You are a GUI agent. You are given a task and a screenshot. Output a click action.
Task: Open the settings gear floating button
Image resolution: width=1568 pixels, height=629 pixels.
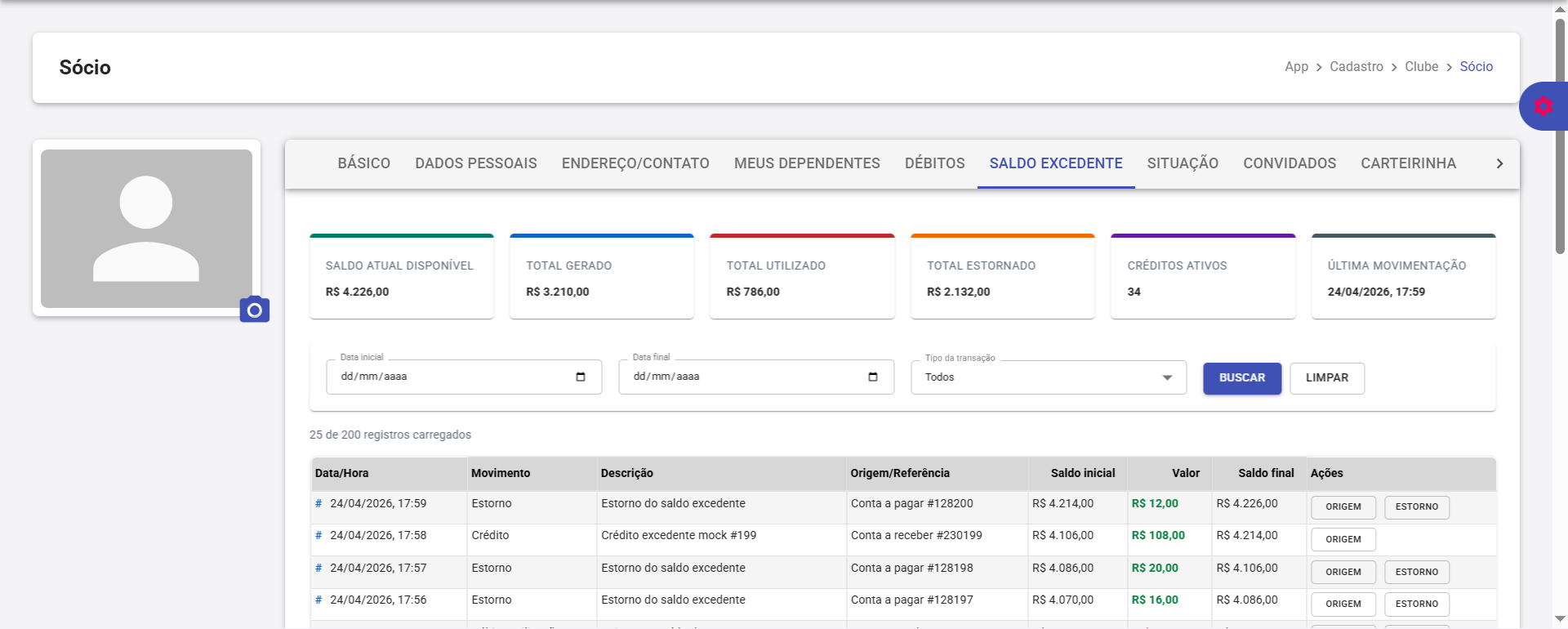(x=1543, y=106)
